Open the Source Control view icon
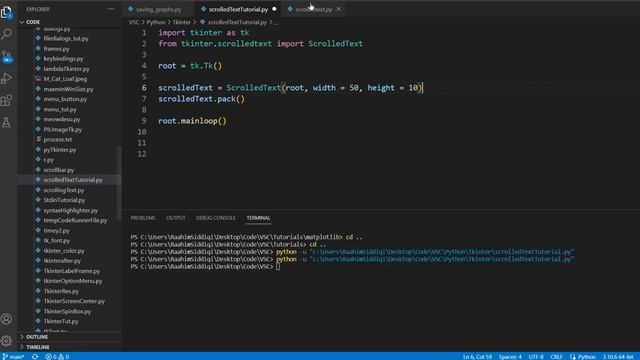This screenshot has height=360, width=640. (7, 56)
